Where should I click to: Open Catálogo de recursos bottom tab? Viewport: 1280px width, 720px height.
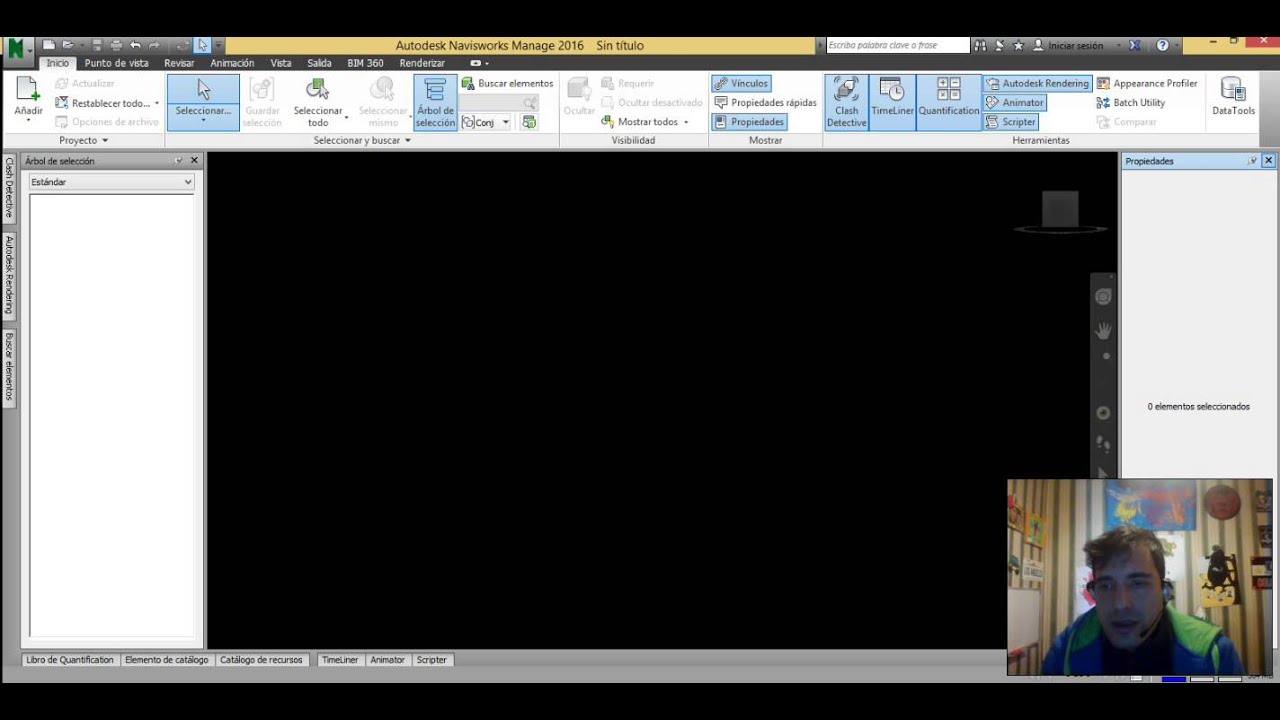(261, 660)
